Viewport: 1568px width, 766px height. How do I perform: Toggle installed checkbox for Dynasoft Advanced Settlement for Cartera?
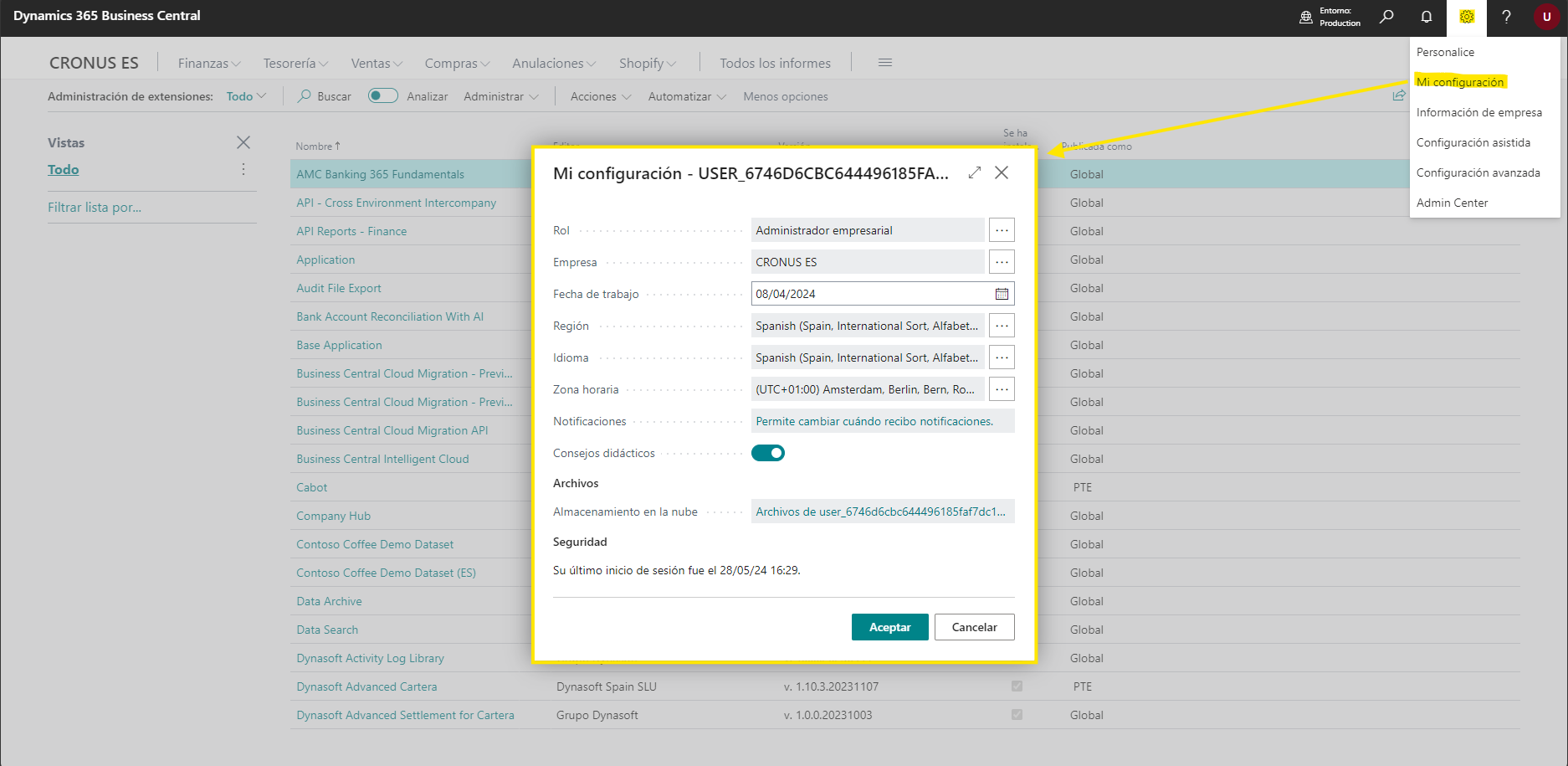tap(1017, 715)
